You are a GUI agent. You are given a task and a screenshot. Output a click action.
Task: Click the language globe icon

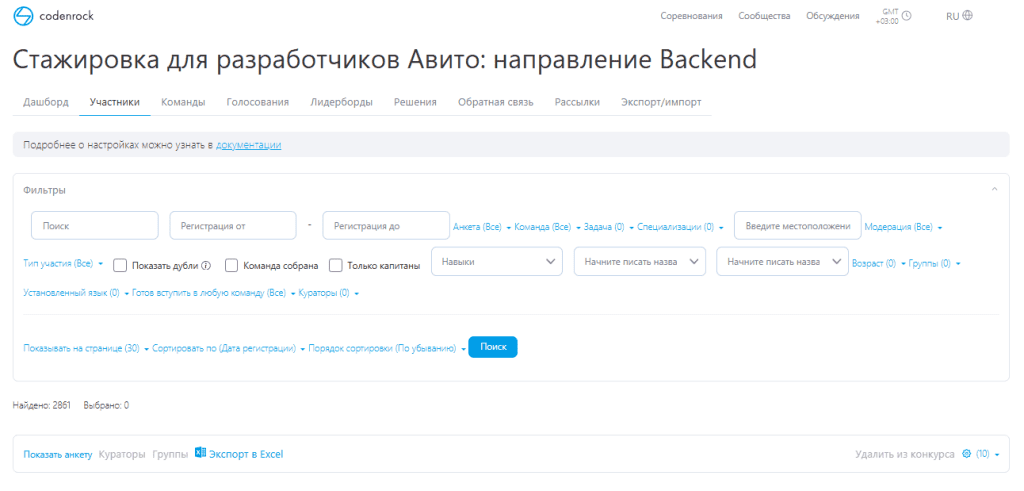point(967,16)
